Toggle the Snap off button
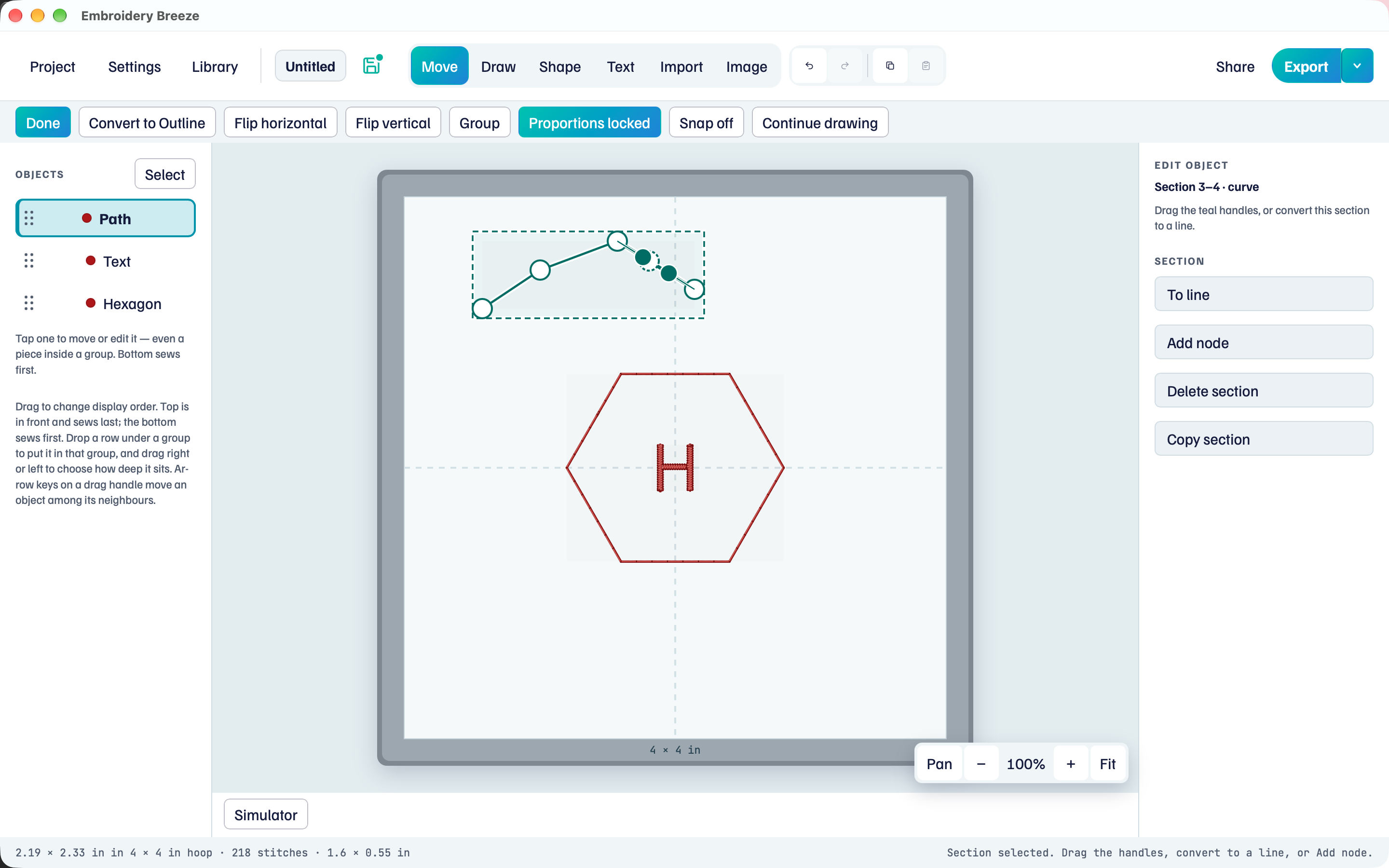 point(706,122)
